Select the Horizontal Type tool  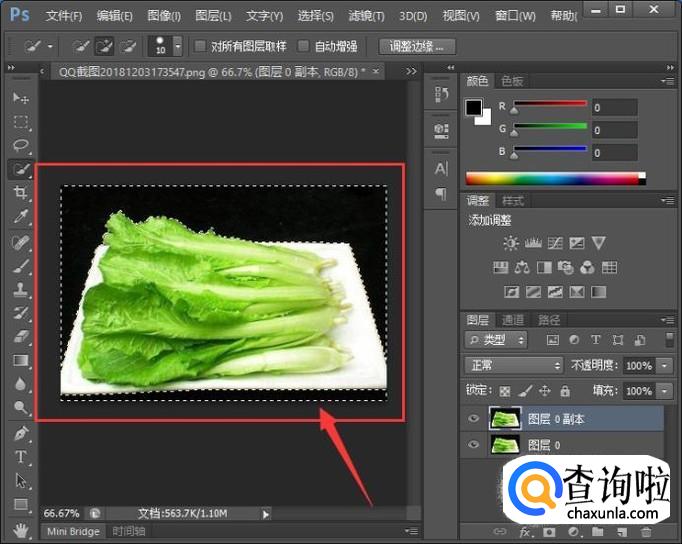tap(20, 457)
